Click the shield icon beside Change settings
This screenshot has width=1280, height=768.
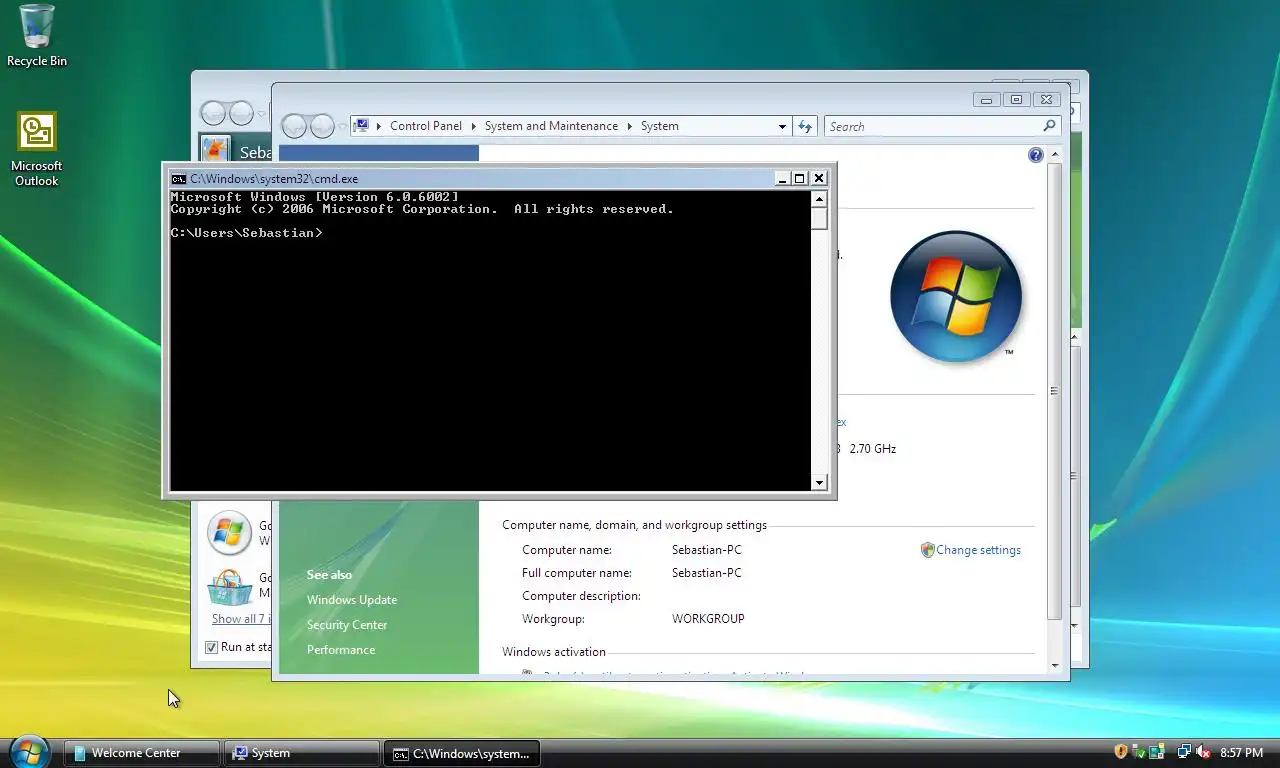[x=927, y=550]
